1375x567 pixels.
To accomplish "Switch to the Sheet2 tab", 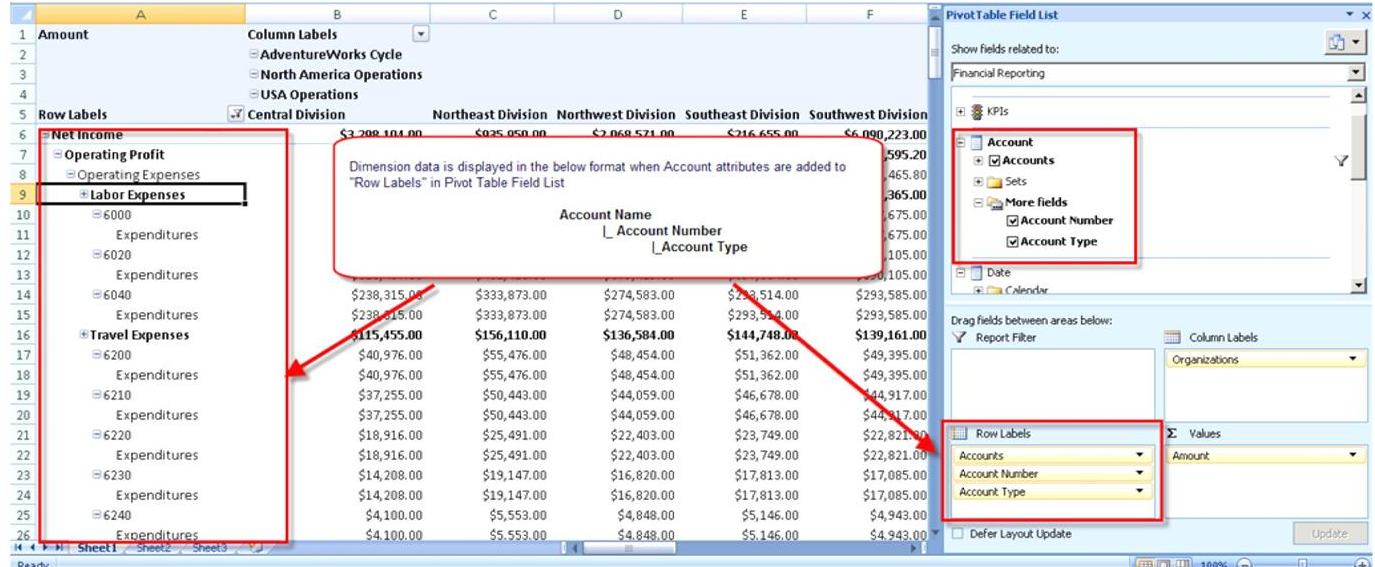I will (x=154, y=548).
